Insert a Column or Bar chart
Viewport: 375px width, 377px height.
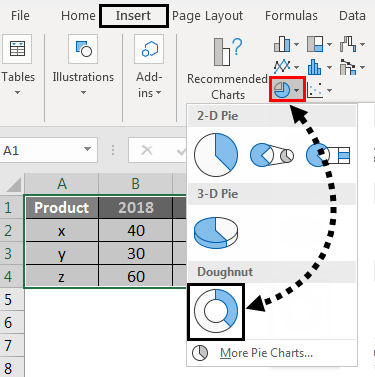click(x=282, y=44)
